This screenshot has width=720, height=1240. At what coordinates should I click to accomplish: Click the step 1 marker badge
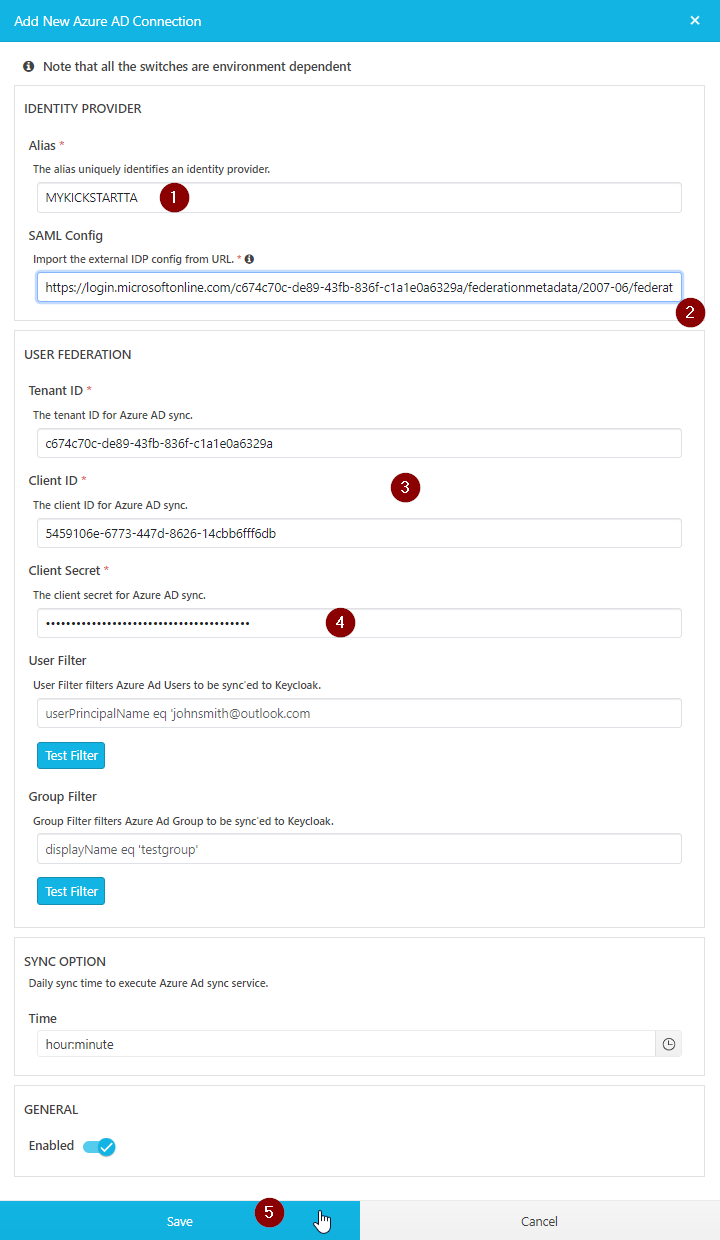click(174, 198)
